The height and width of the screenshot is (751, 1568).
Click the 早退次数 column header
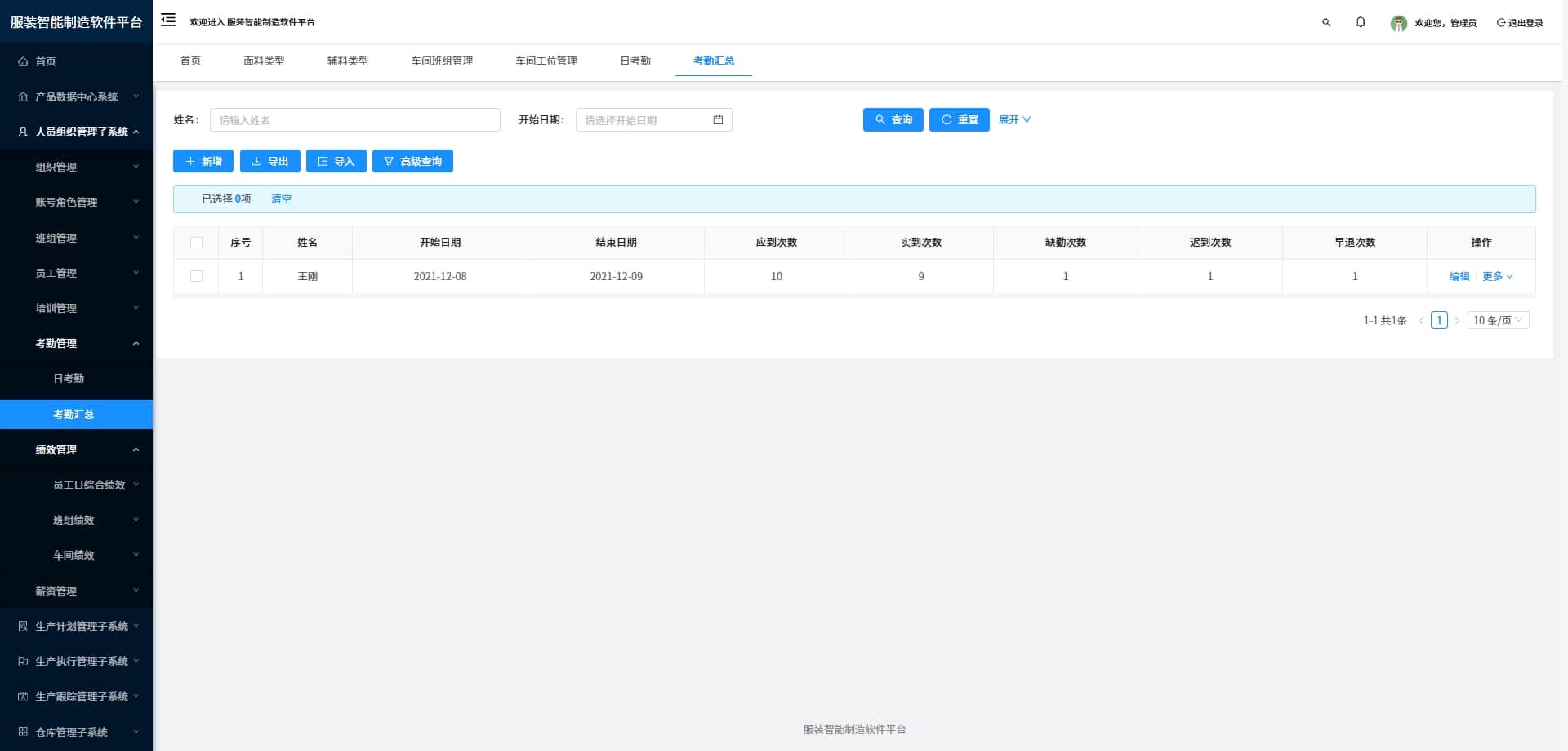1355,243
